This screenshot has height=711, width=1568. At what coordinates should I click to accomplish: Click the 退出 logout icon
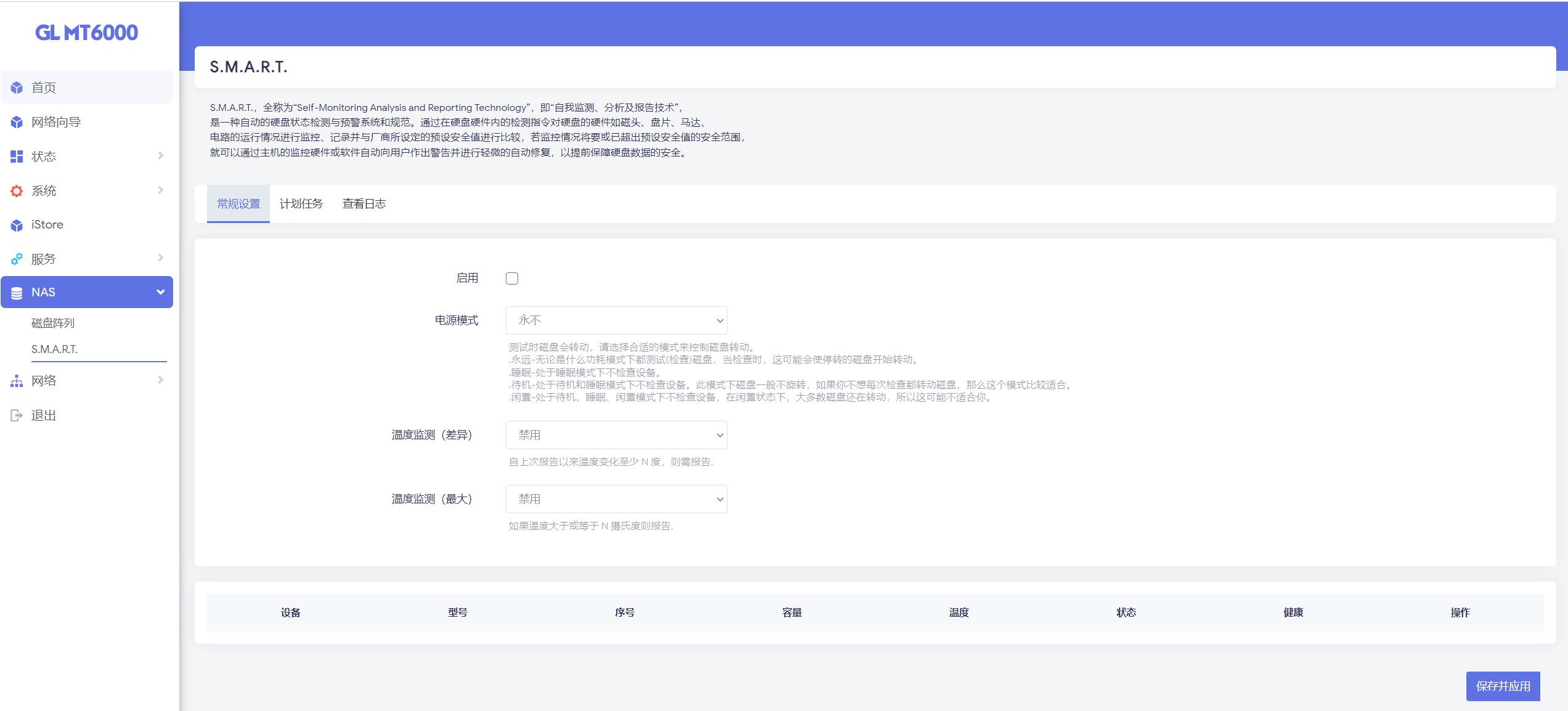click(17, 416)
